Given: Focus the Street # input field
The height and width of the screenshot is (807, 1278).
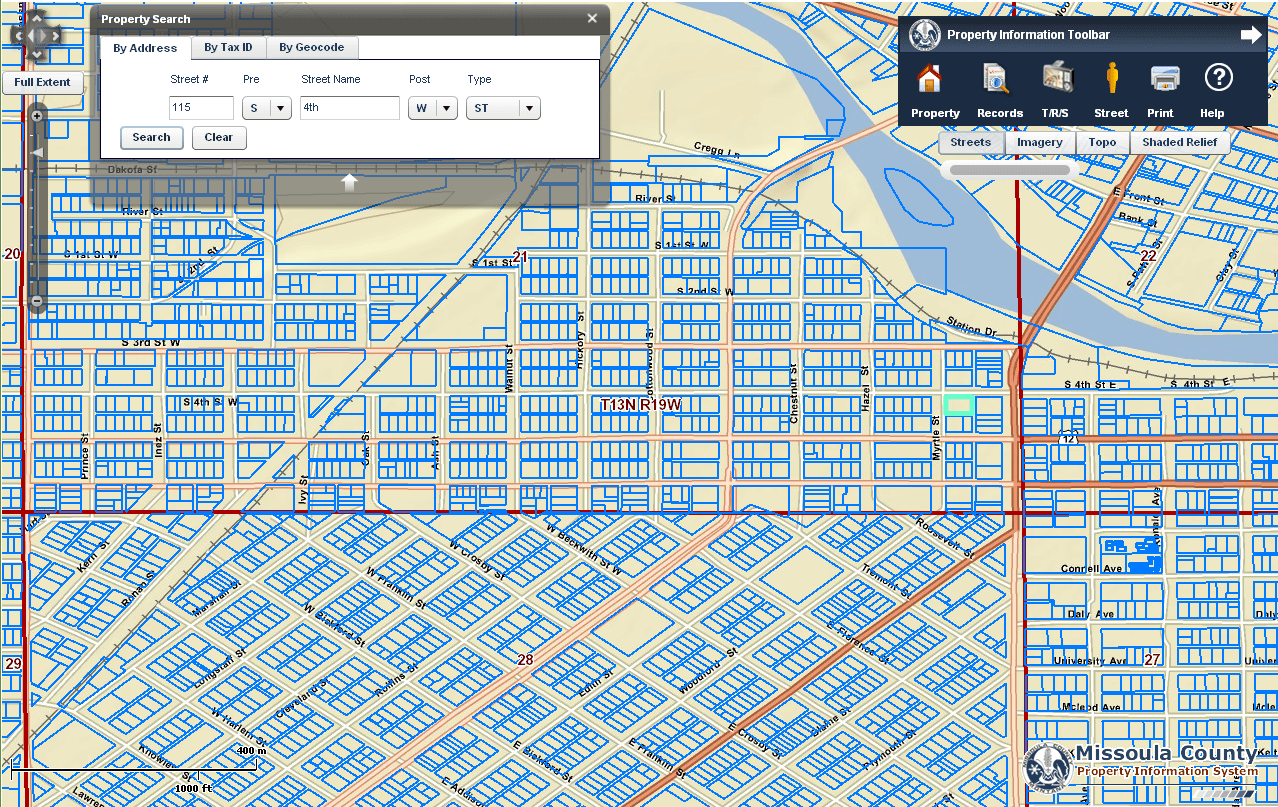Looking at the screenshot, I should point(201,108).
